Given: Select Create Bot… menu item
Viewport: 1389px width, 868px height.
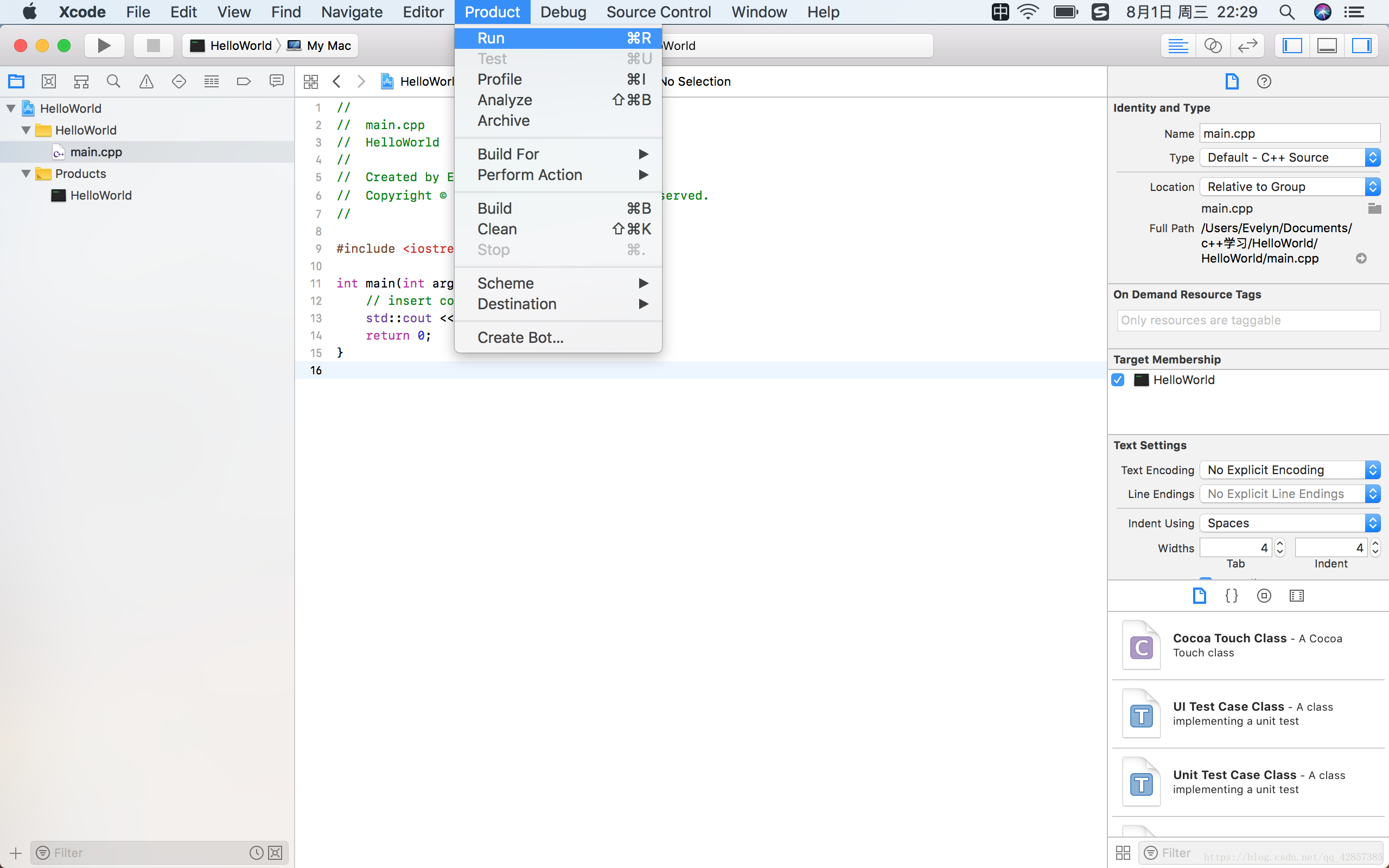Looking at the screenshot, I should 558,337.
